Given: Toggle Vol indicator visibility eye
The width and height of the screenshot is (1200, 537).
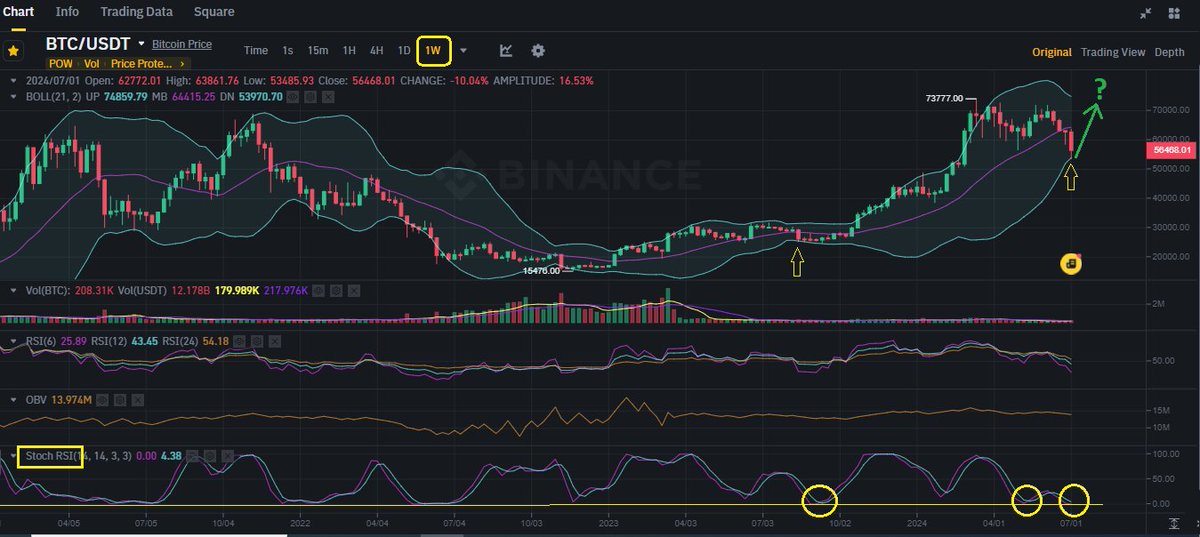Looking at the screenshot, I should (x=319, y=291).
